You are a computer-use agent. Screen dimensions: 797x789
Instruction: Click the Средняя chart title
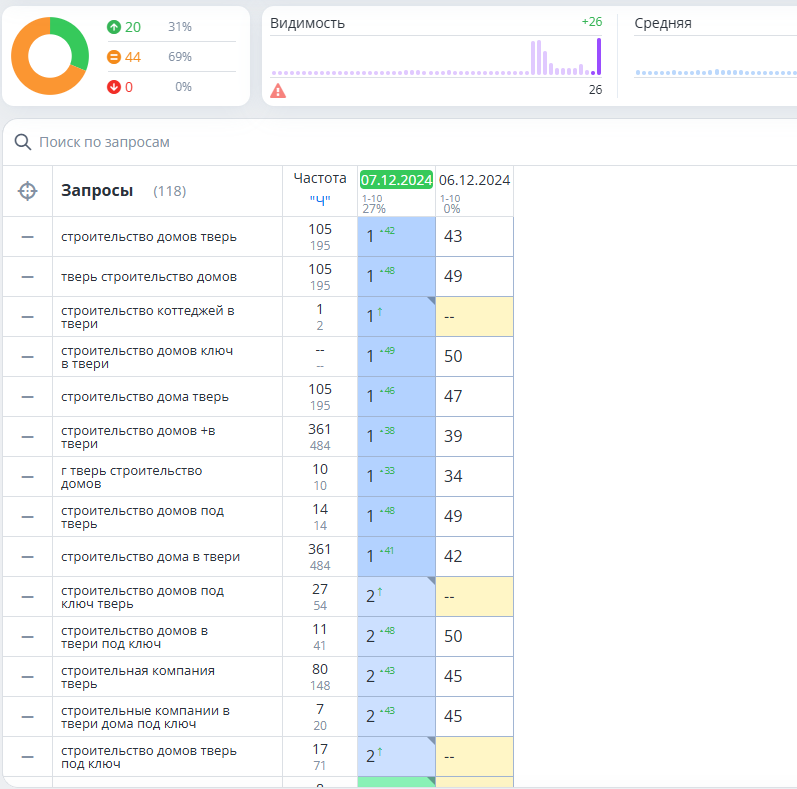click(x=663, y=23)
